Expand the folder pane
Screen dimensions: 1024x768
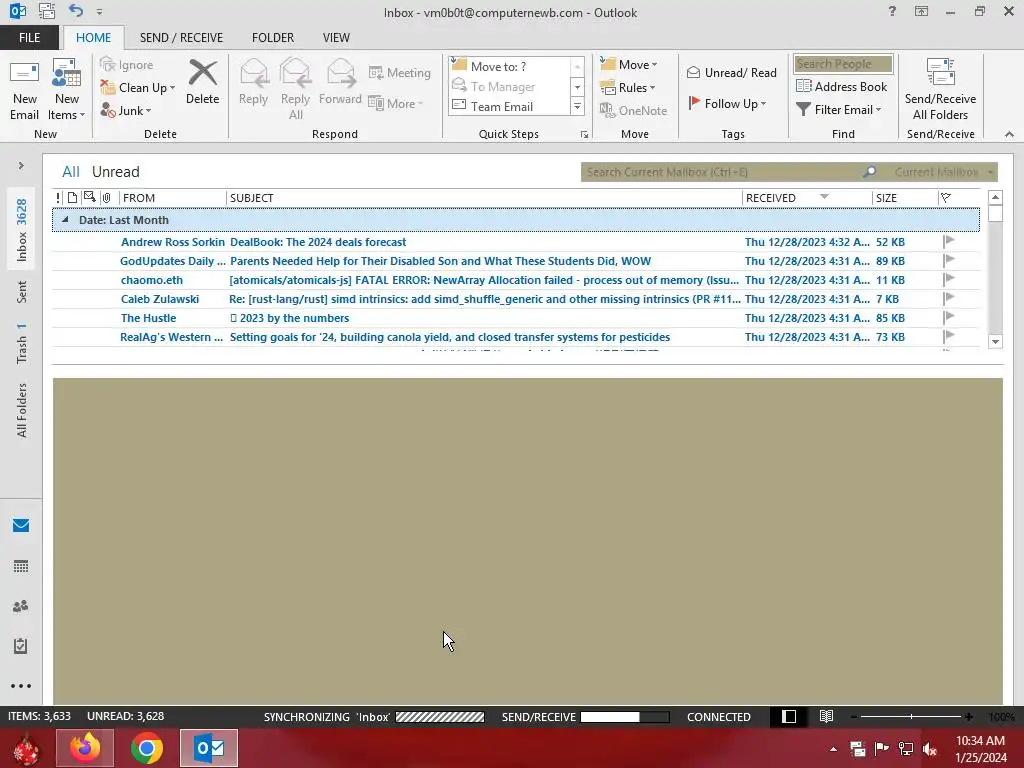click(21, 166)
